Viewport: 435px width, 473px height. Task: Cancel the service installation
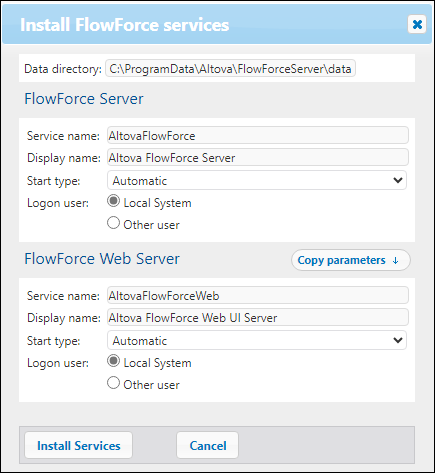tap(208, 445)
